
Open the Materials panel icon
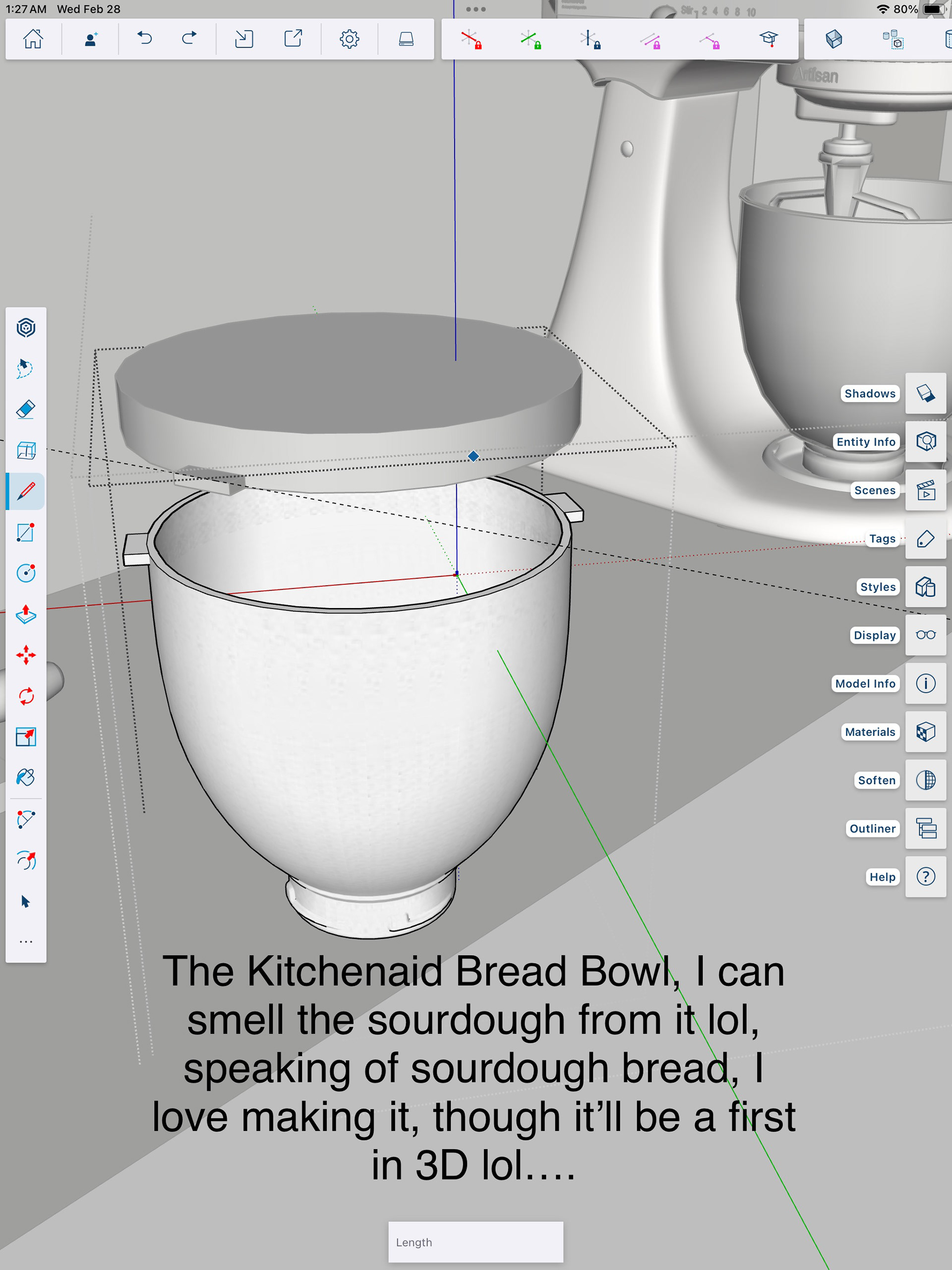pos(925,731)
